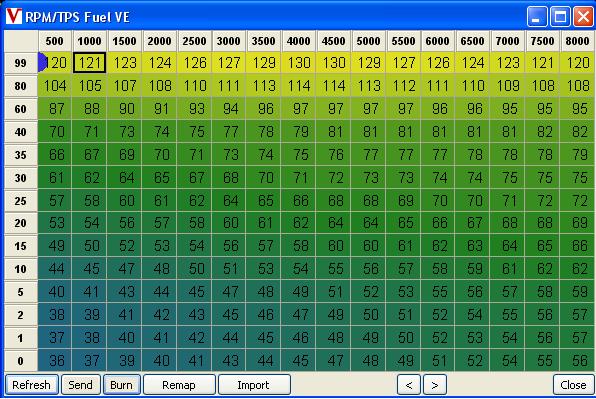Image resolution: width=596 pixels, height=399 pixels.
Task: Select cell at 0 TPS, 500 RPM value 36
Action: 54,361
